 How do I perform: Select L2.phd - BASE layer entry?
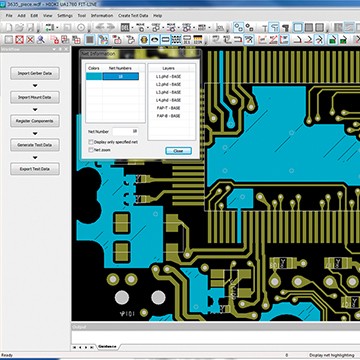168,84
